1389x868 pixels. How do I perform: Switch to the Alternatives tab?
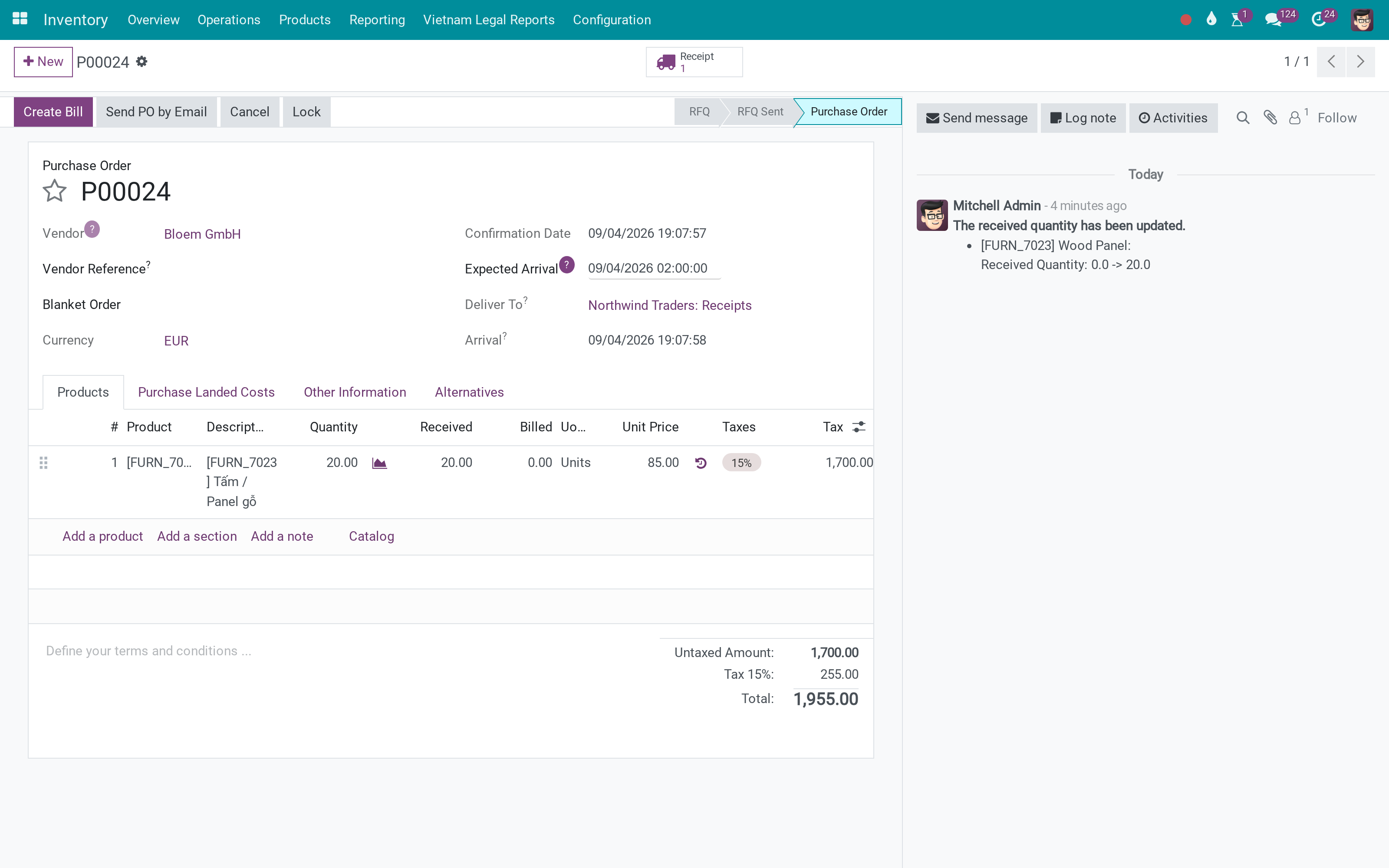[x=470, y=392]
